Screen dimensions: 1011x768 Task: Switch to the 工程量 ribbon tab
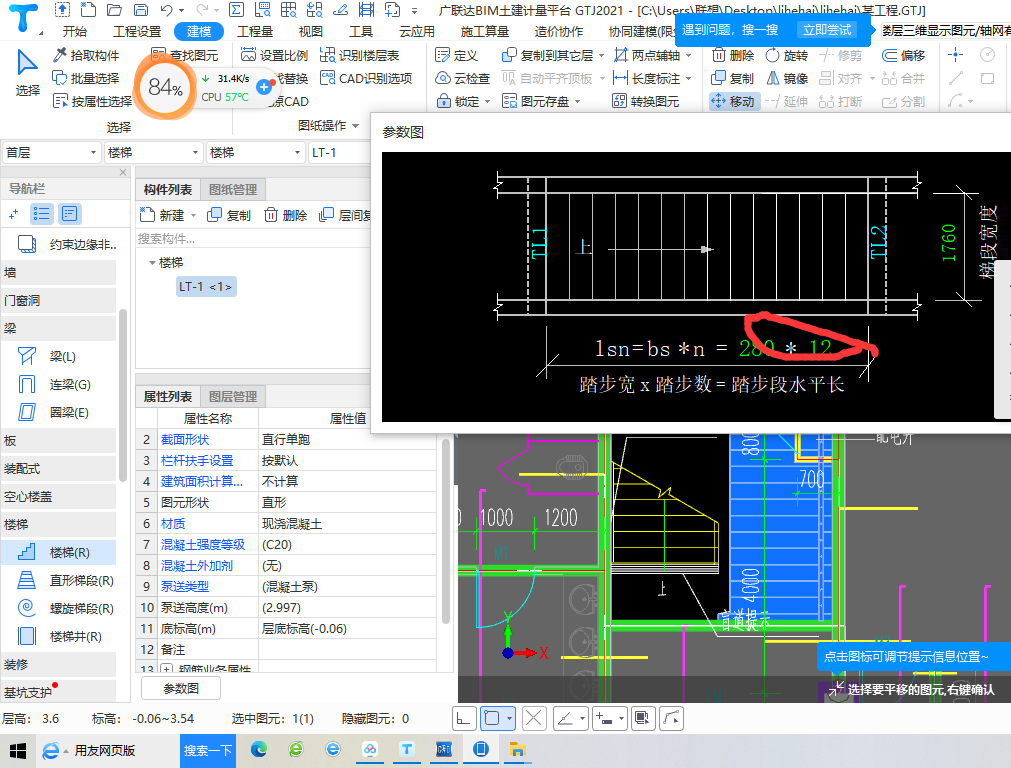[x=255, y=32]
